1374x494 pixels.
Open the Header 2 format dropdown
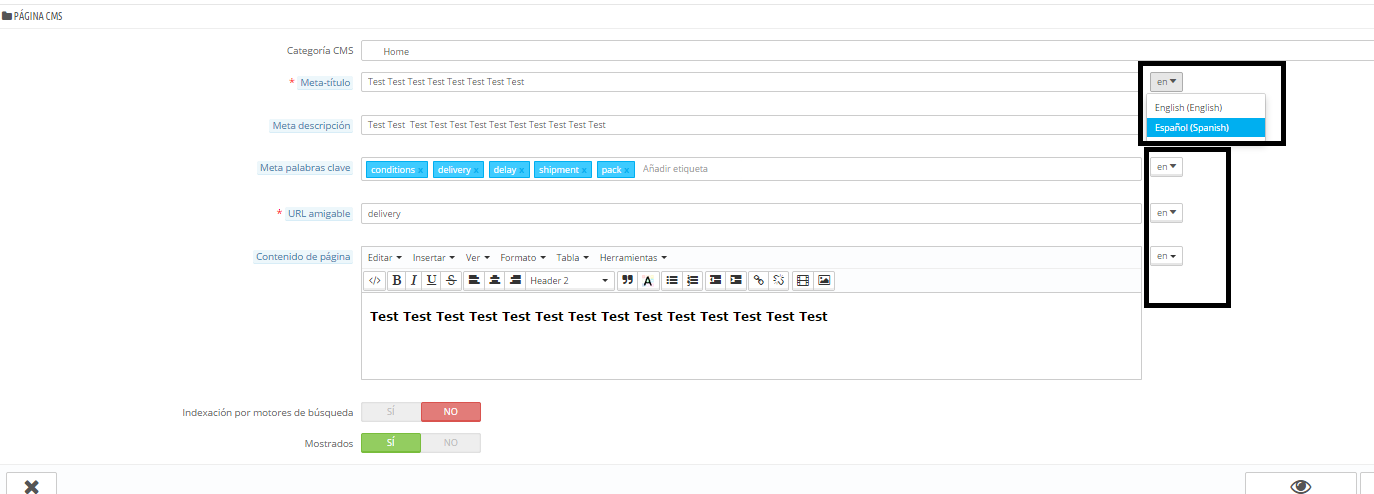pos(569,281)
